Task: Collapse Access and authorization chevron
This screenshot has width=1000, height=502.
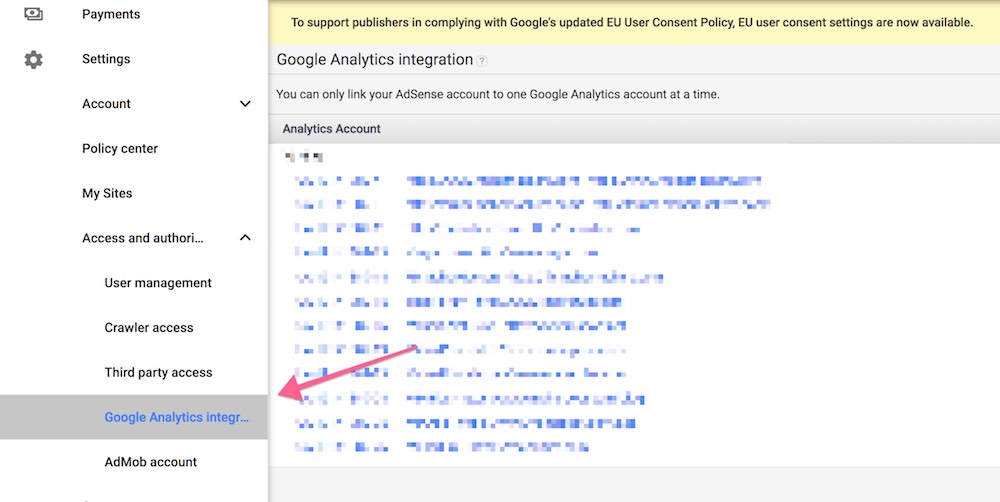Action: pyautogui.click(x=245, y=237)
